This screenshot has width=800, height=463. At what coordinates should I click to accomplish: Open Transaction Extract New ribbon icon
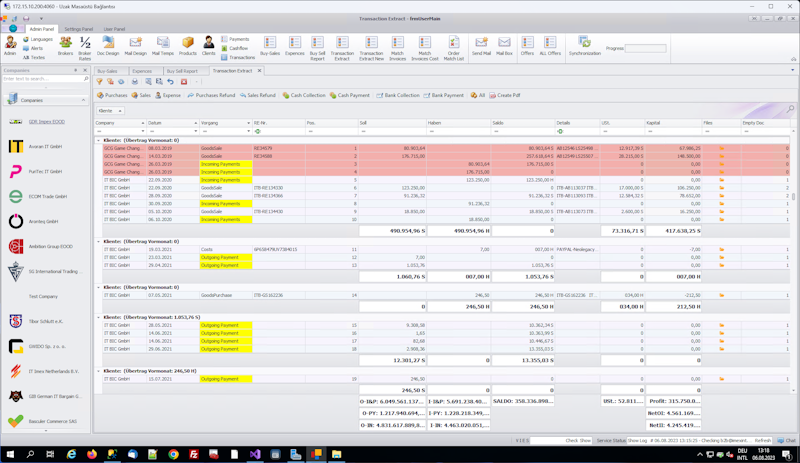click(x=371, y=48)
